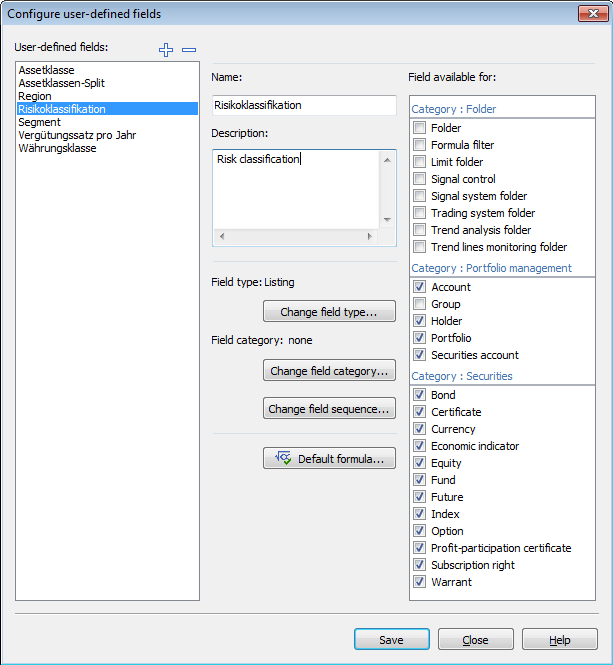
Task: Select Vergütungssatz pro Jahr field
Action: [77, 135]
